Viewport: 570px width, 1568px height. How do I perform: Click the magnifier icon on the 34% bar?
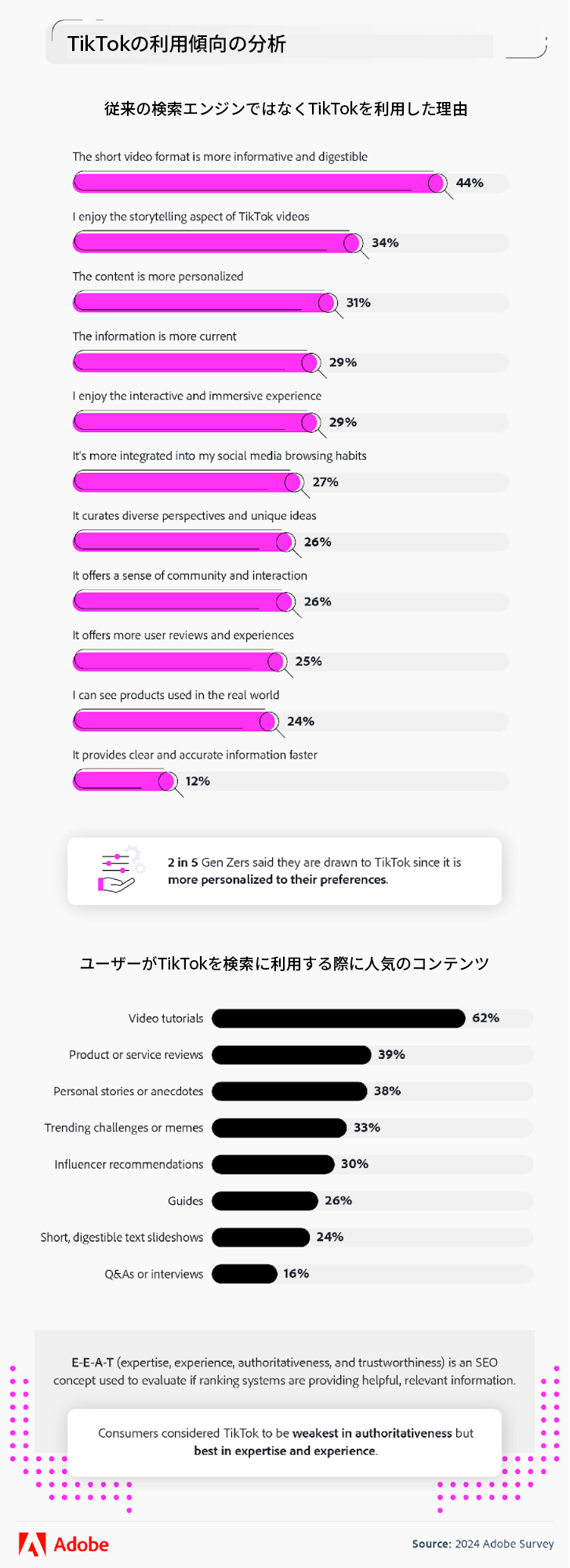coord(353,243)
